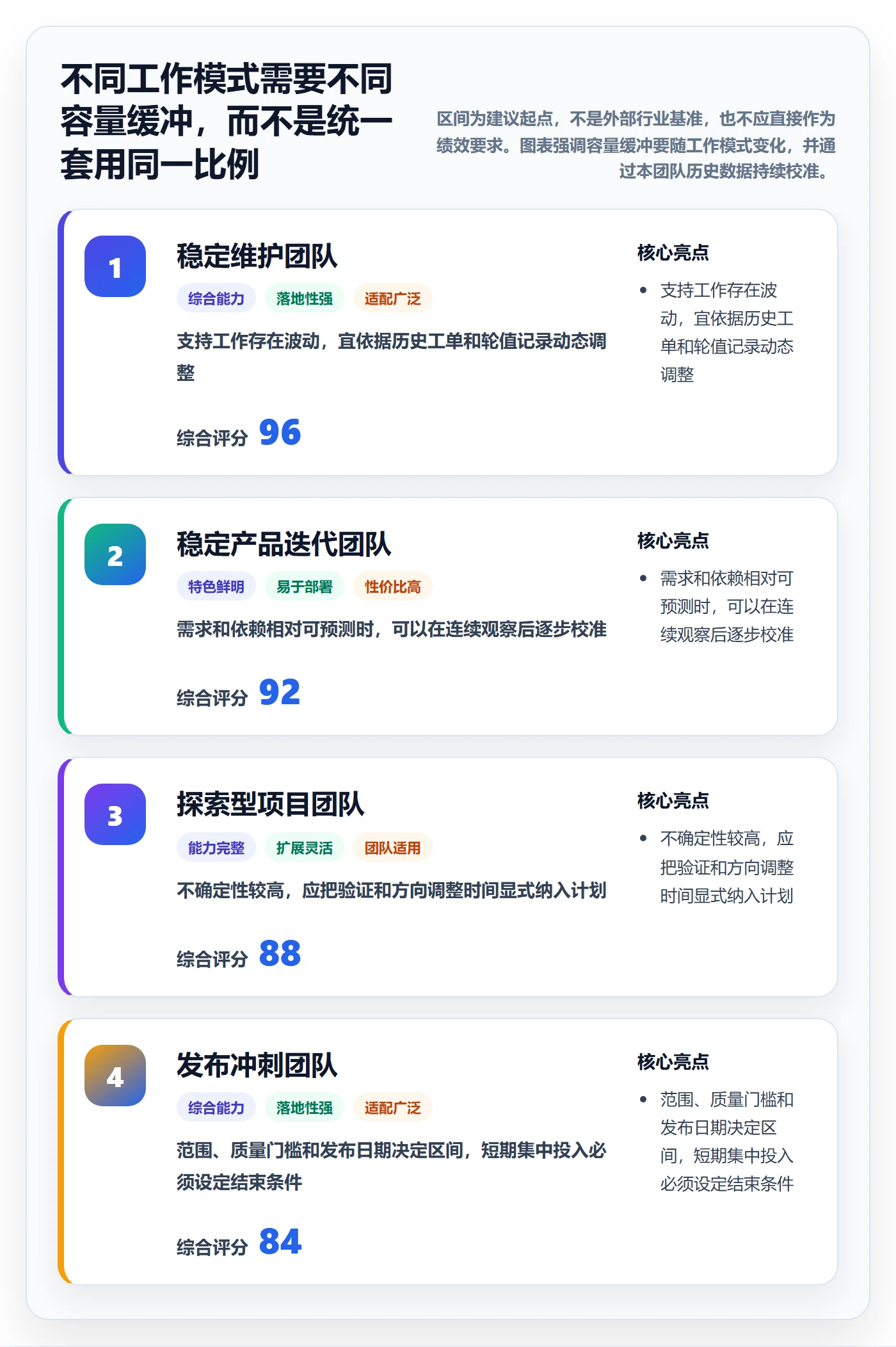Click the score value 88

click(x=280, y=953)
